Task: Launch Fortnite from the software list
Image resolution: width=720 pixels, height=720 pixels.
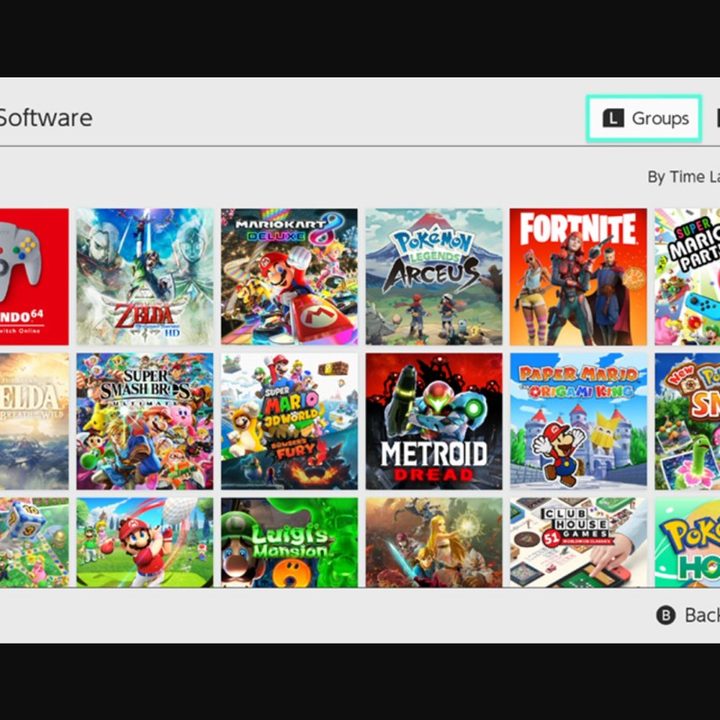Action: [x=578, y=277]
